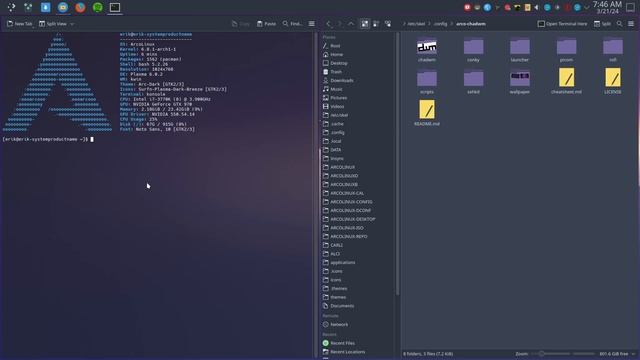Click the Places panel scrollbar
Image resolution: width=640 pixels, height=360 pixels.
point(398,163)
